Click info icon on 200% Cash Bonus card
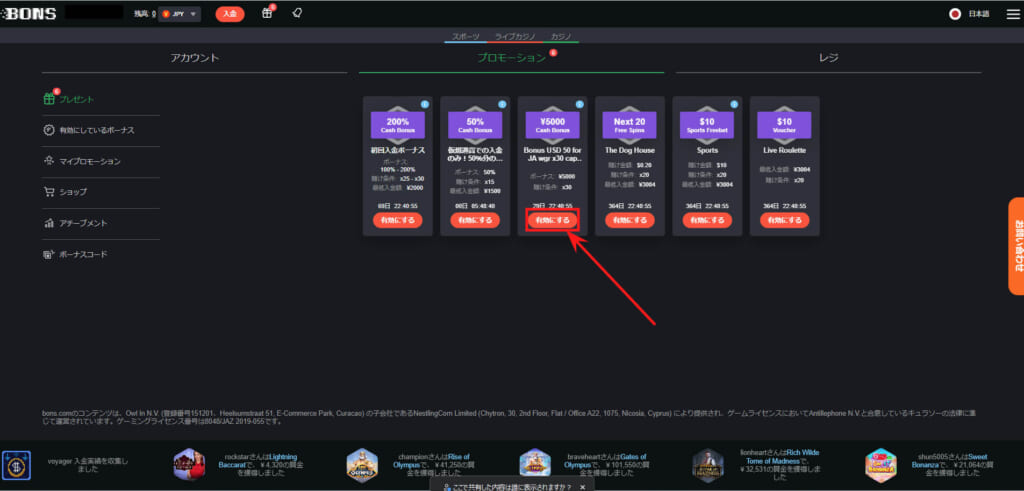Image resolution: width=1024 pixels, height=491 pixels. (x=425, y=104)
